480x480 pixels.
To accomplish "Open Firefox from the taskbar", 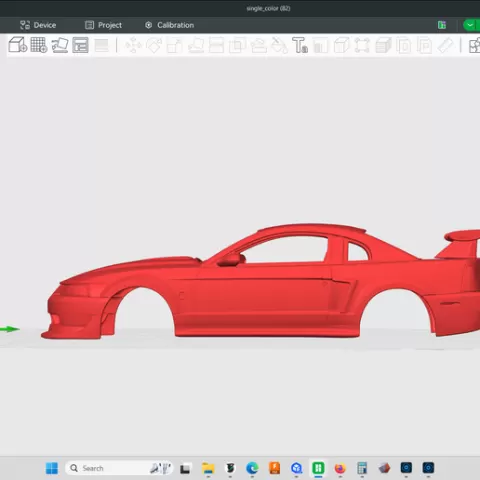I will coord(340,468).
